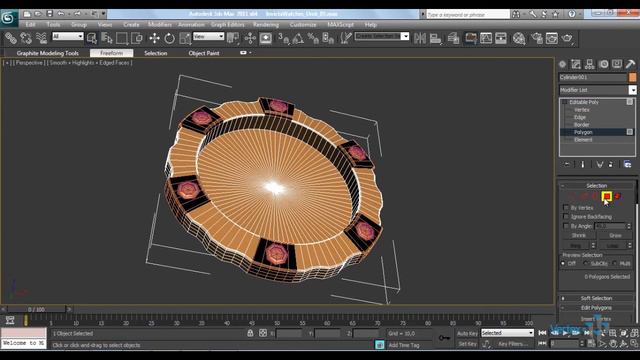Open the Select by Name dialog
The height and width of the screenshot is (360, 640).
point(107,38)
